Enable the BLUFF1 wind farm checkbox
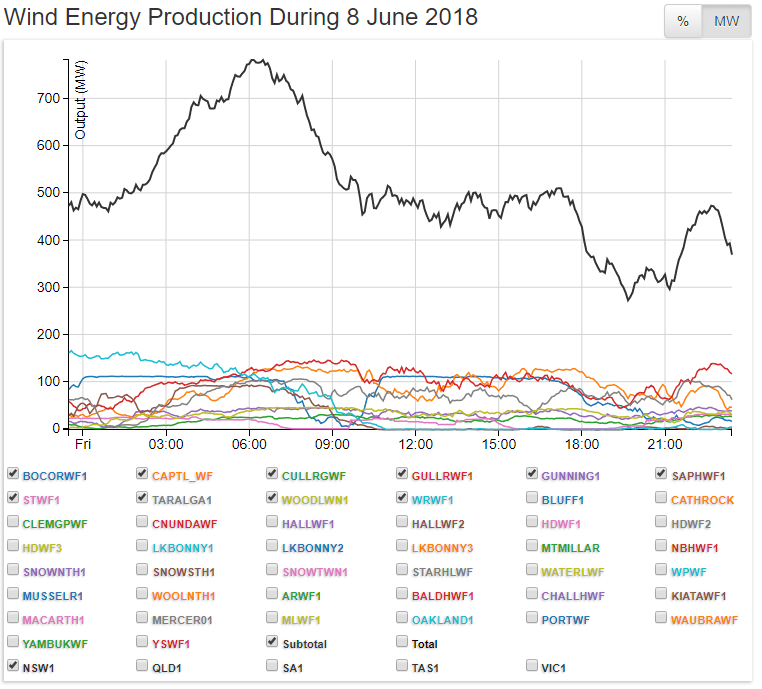Screen dimensions: 762x689 pos(533,497)
